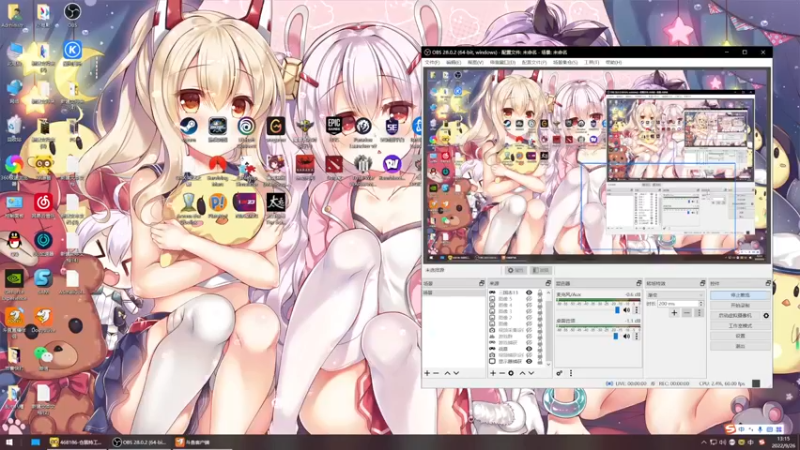Open 属性 properties button above docks
The width and height of the screenshot is (800, 450).
(x=516, y=270)
